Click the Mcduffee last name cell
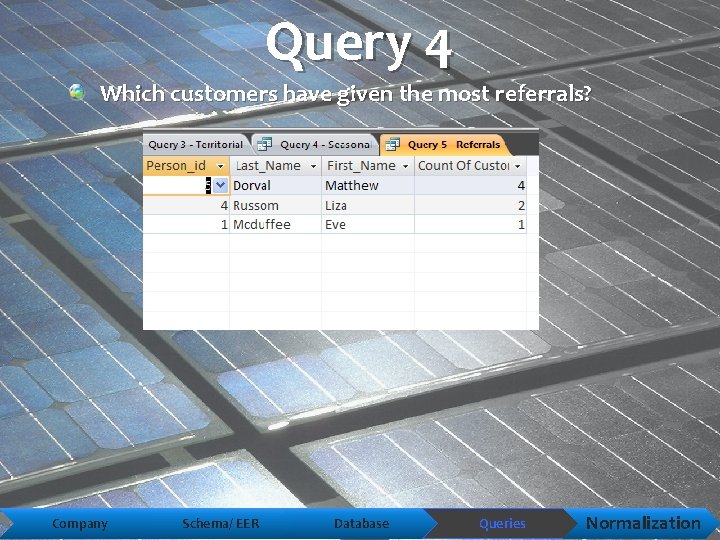Image resolution: width=720 pixels, height=540 pixels. point(276,225)
